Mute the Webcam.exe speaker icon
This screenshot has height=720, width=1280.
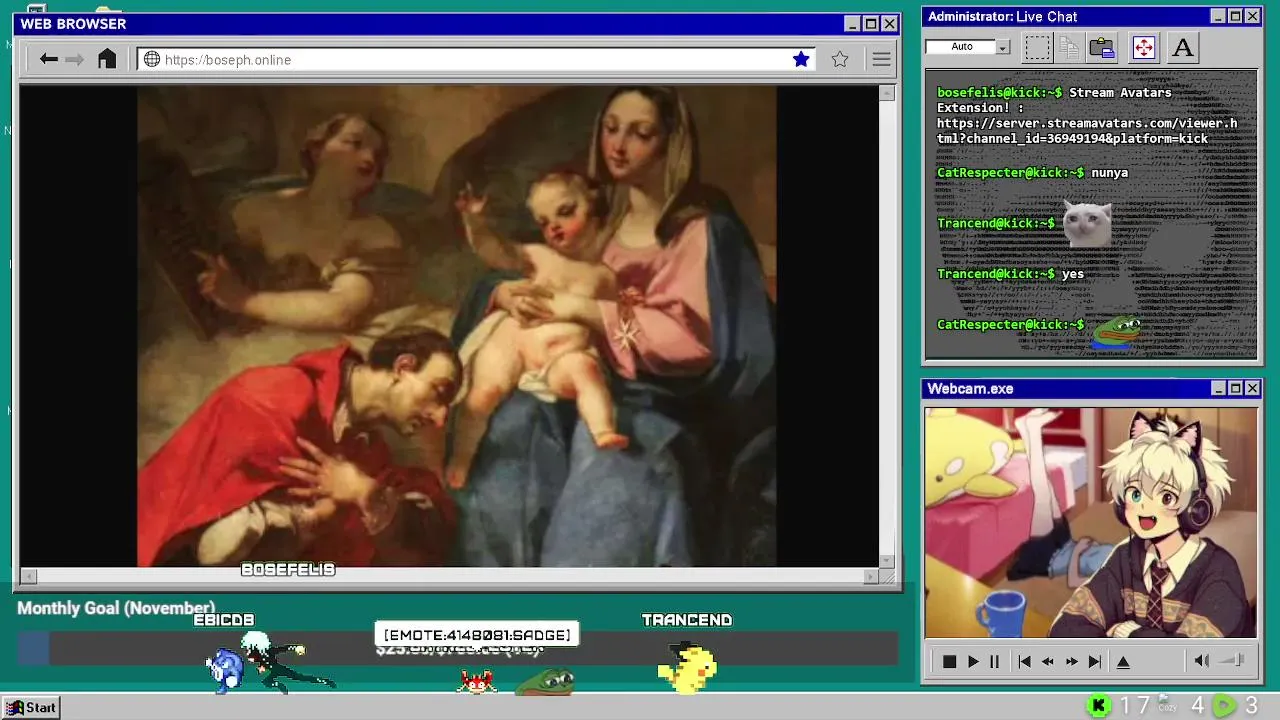[x=1201, y=660]
